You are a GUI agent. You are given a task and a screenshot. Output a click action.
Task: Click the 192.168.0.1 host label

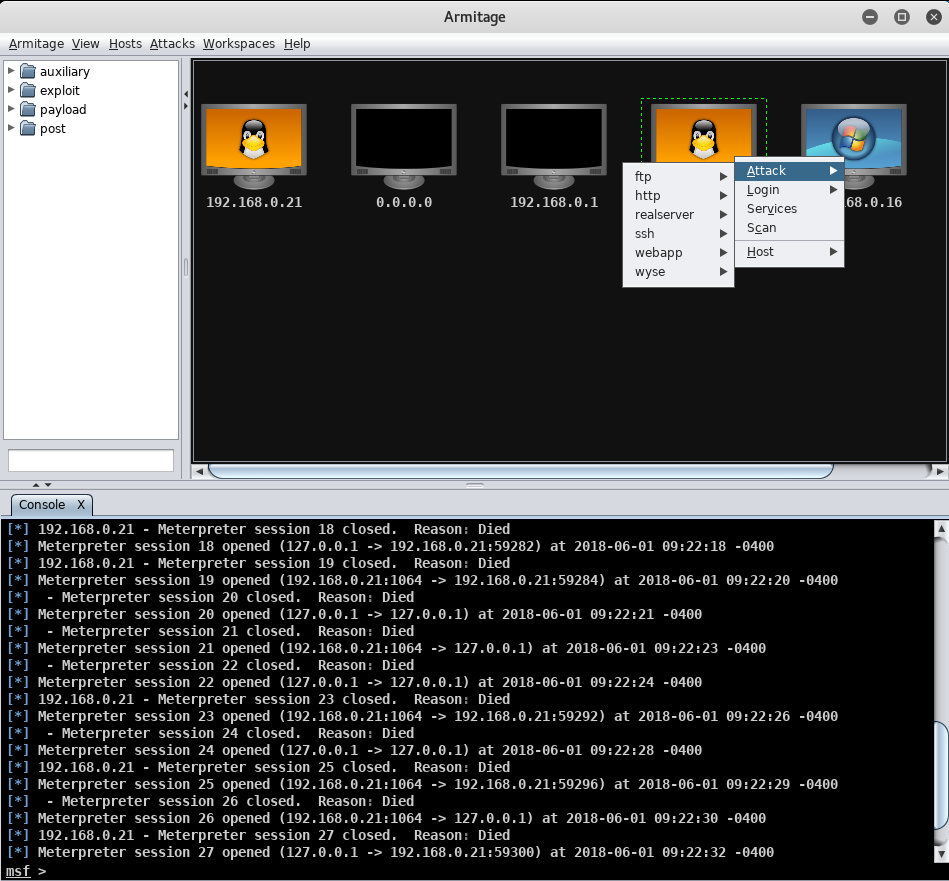pyautogui.click(x=554, y=202)
